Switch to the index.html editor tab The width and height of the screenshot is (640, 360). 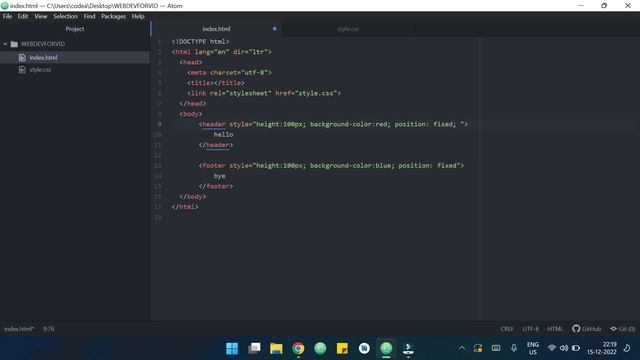tap(216, 29)
